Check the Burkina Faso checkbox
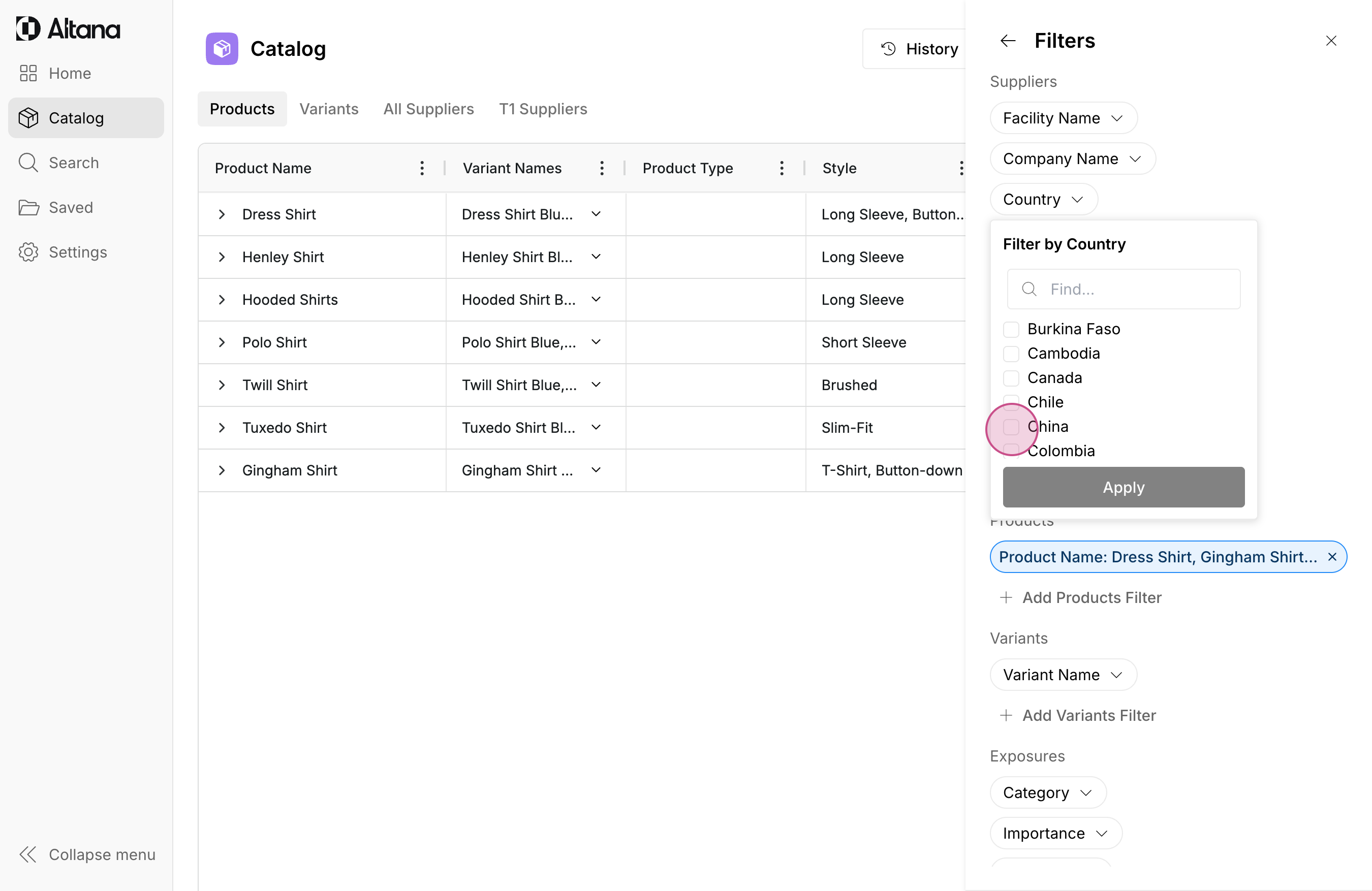Screen dimensions: 1372x891 click(x=1011, y=329)
